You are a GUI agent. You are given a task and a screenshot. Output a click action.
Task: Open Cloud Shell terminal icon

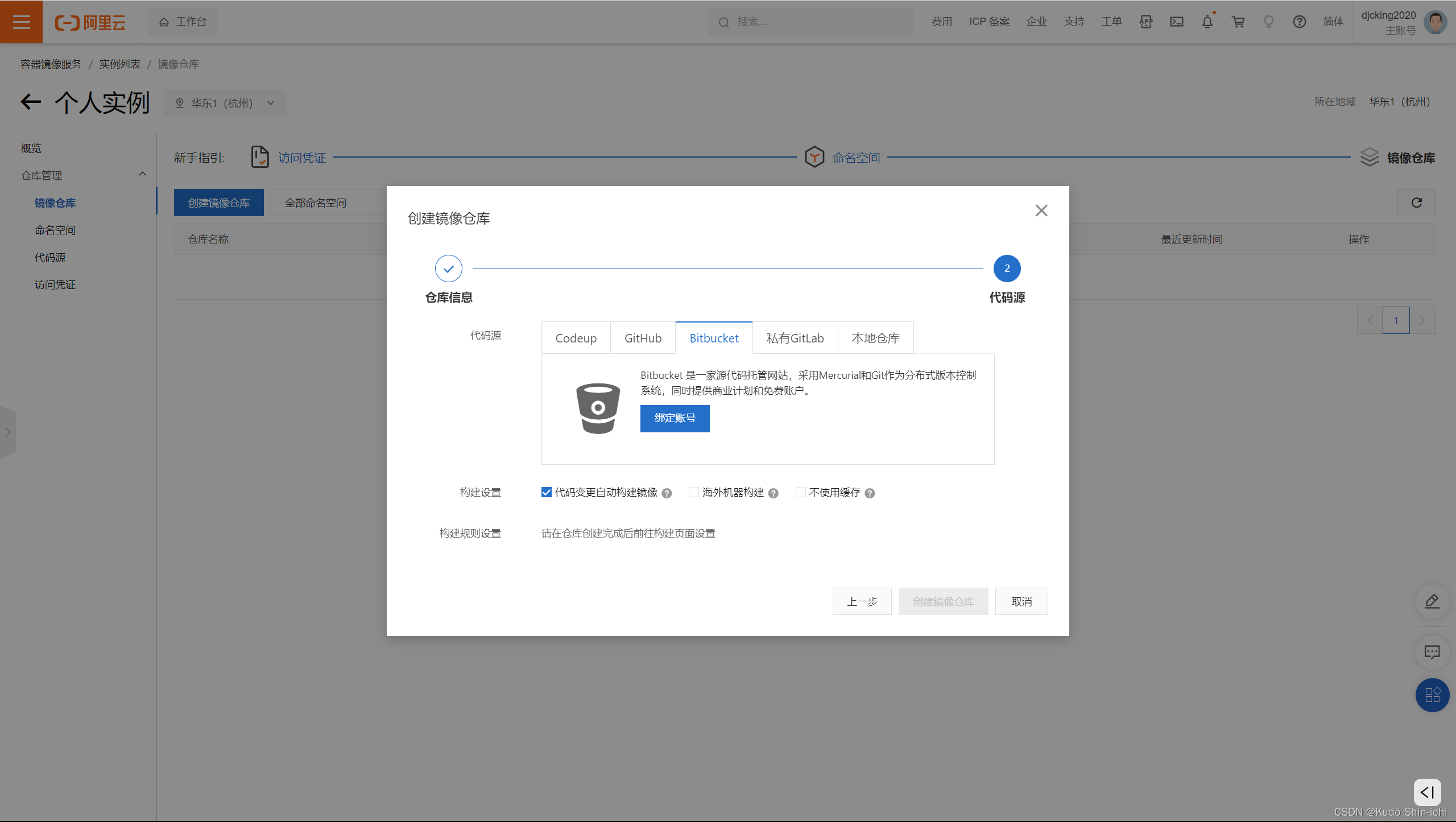[x=1176, y=22]
